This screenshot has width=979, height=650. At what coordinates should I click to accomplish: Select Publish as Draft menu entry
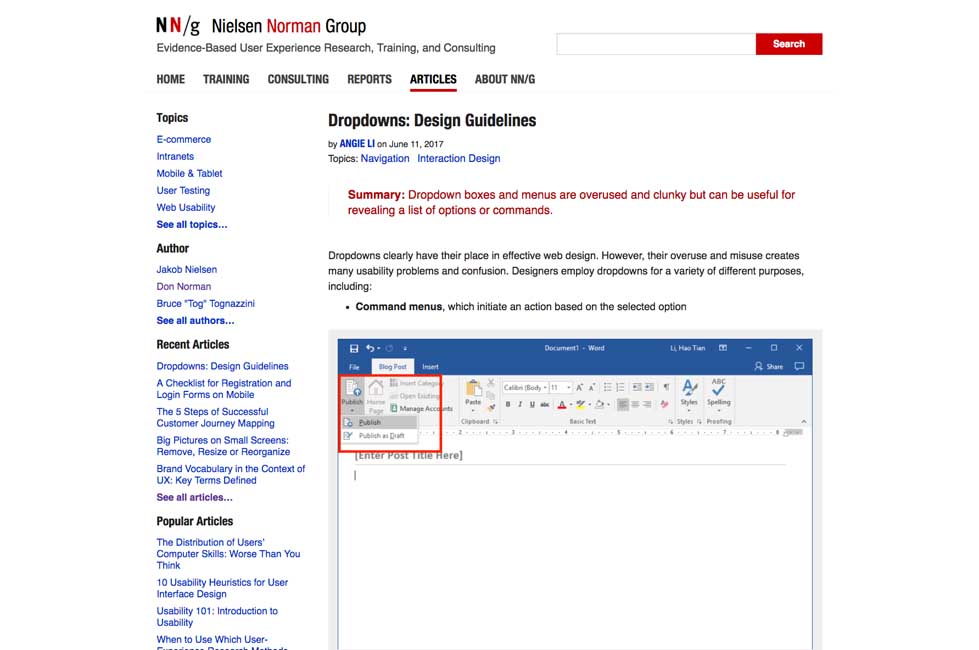tap(381, 436)
